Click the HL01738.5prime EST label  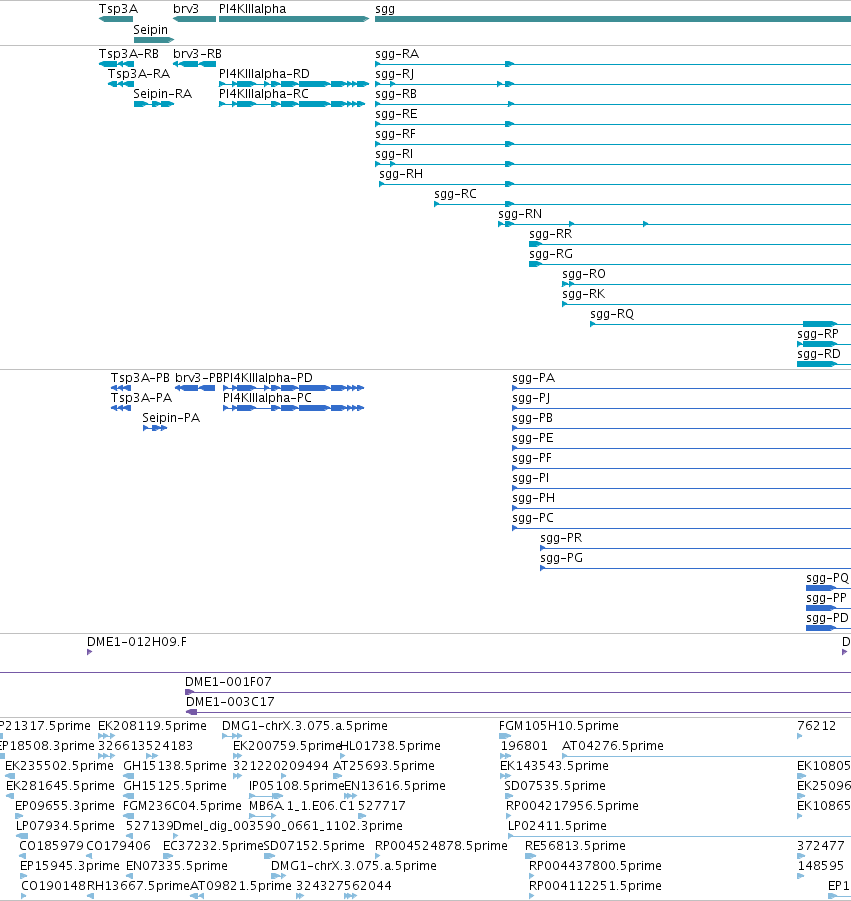(x=391, y=745)
